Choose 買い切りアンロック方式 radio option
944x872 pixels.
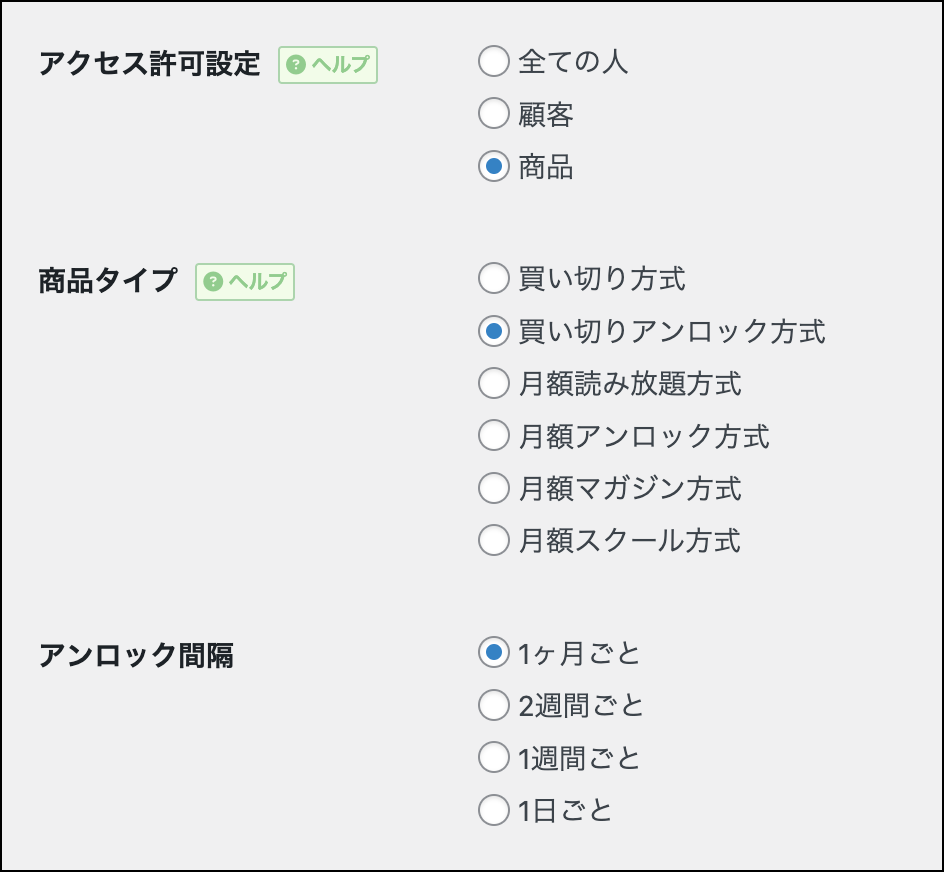494,331
